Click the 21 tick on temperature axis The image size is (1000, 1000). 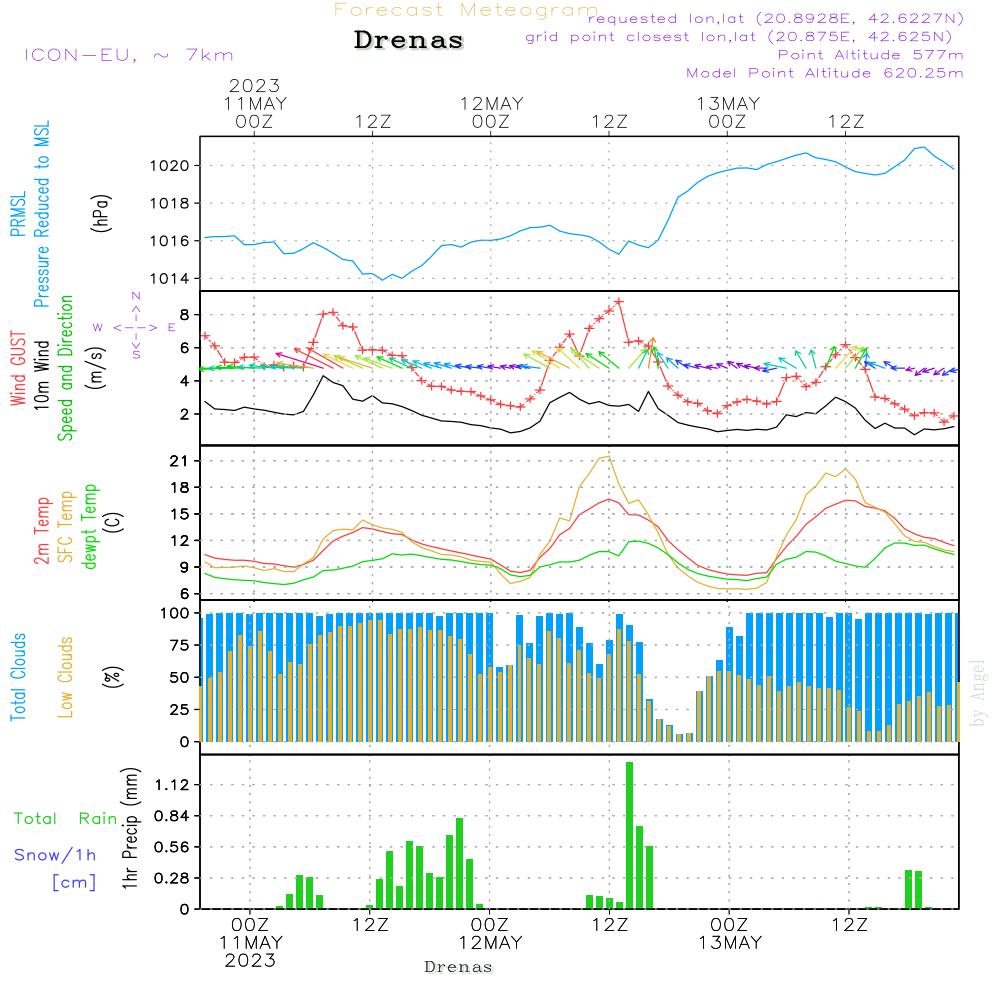tap(179, 461)
